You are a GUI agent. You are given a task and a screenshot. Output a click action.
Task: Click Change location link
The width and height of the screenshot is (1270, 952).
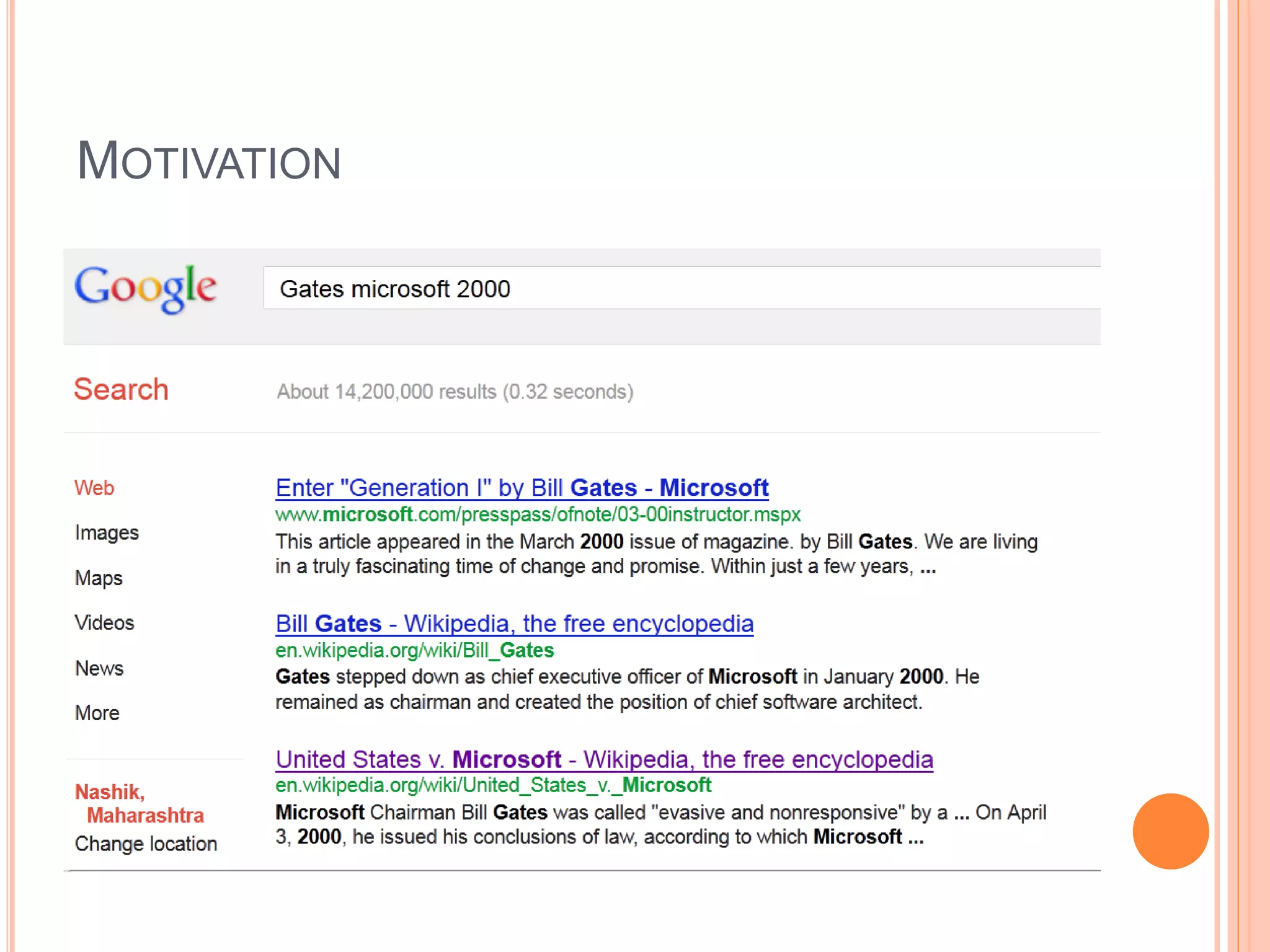coord(146,844)
